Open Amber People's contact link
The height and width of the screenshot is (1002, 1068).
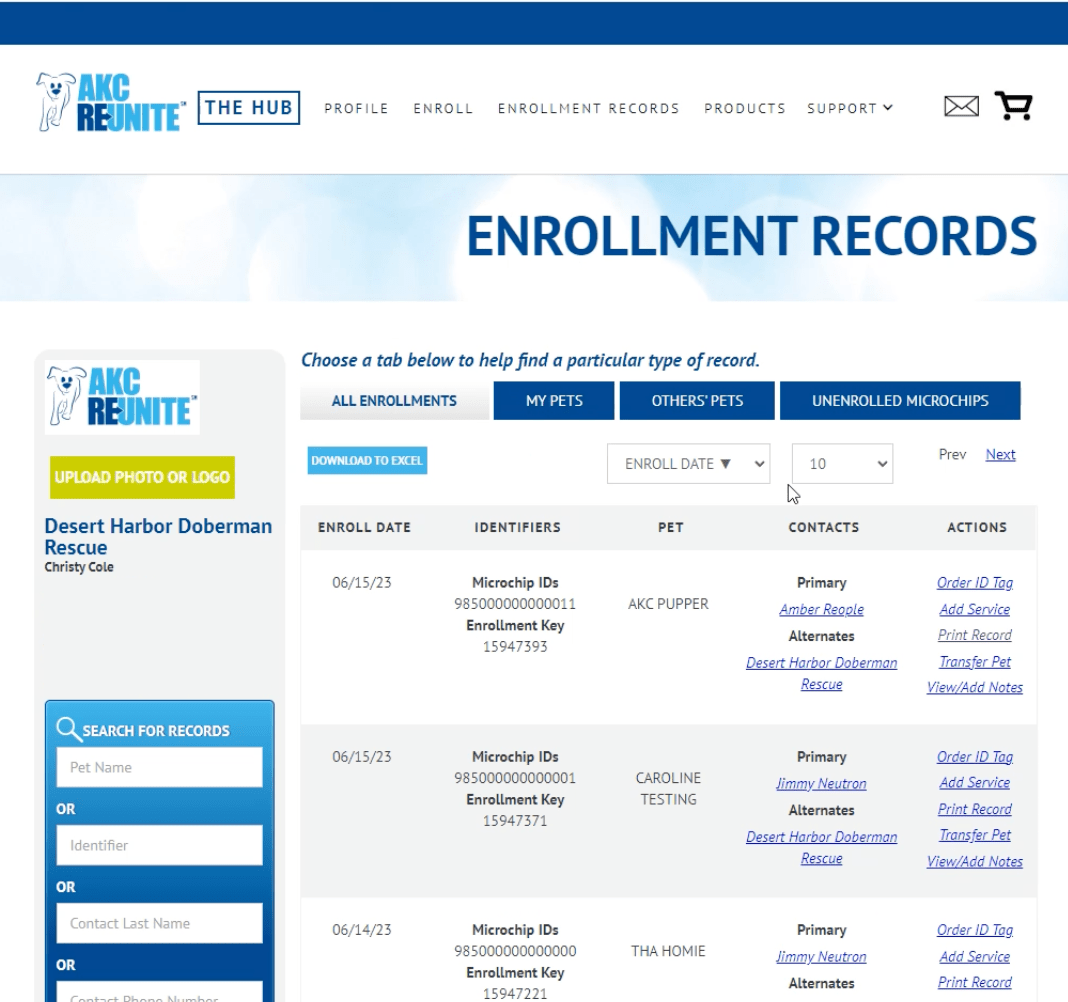[x=821, y=608]
